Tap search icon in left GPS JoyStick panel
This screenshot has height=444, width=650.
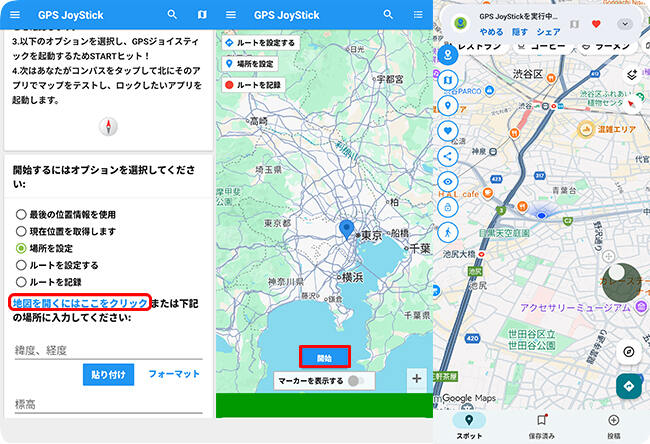[172, 15]
